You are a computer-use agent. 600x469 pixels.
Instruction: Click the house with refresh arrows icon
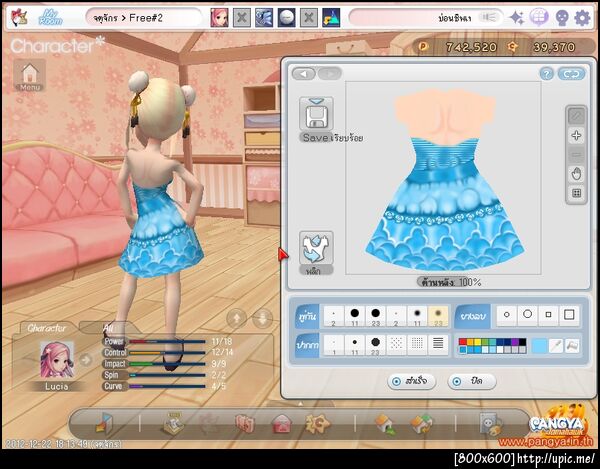click(x=422, y=424)
